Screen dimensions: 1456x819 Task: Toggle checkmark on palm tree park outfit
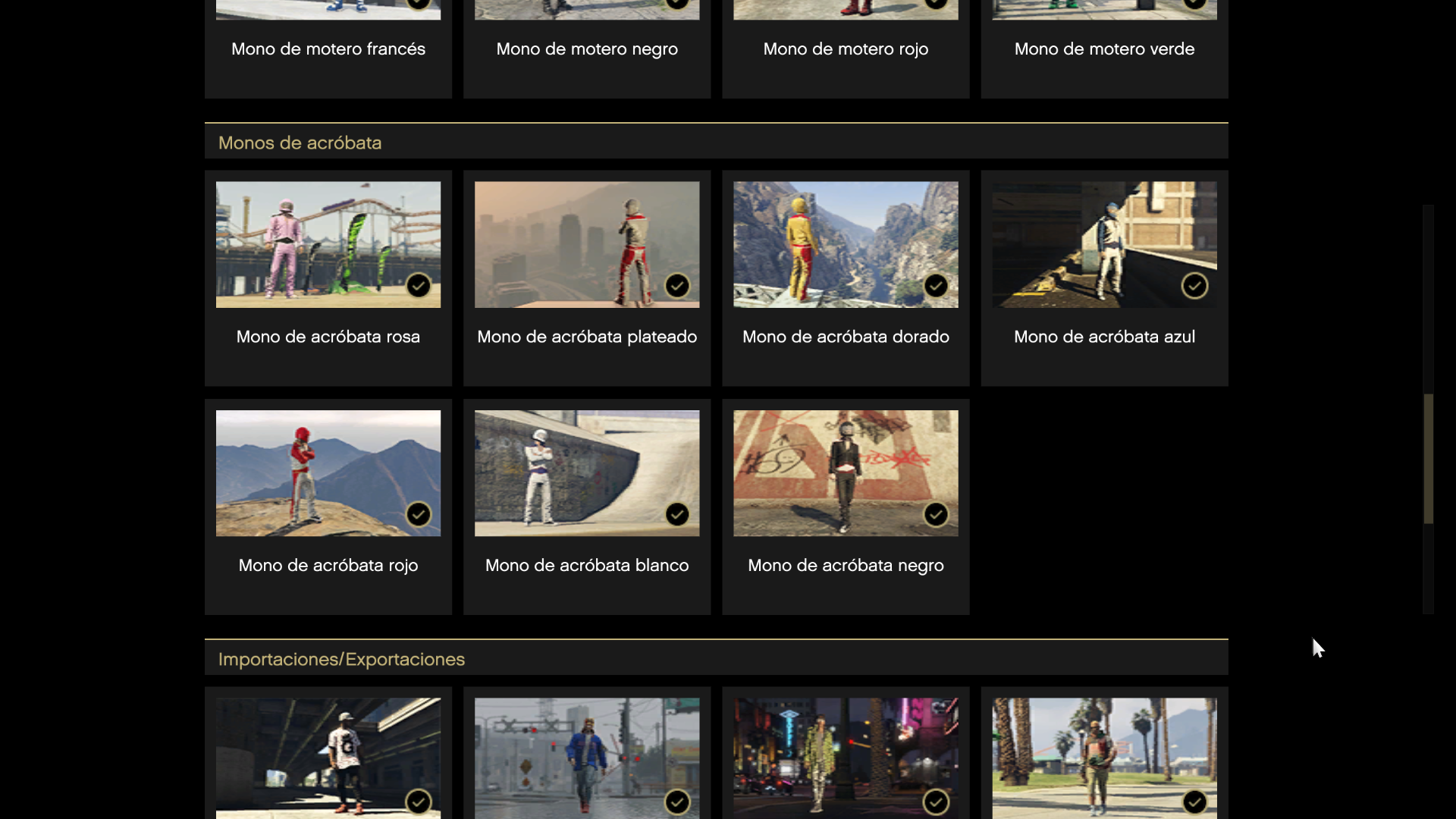(1194, 802)
